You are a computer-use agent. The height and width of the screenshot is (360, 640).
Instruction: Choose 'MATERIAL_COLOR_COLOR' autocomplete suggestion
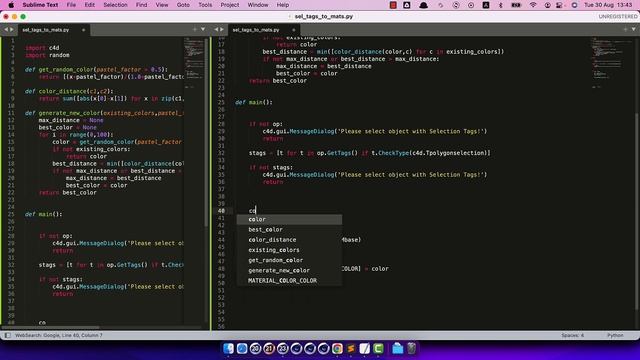click(x=289, y=281)
